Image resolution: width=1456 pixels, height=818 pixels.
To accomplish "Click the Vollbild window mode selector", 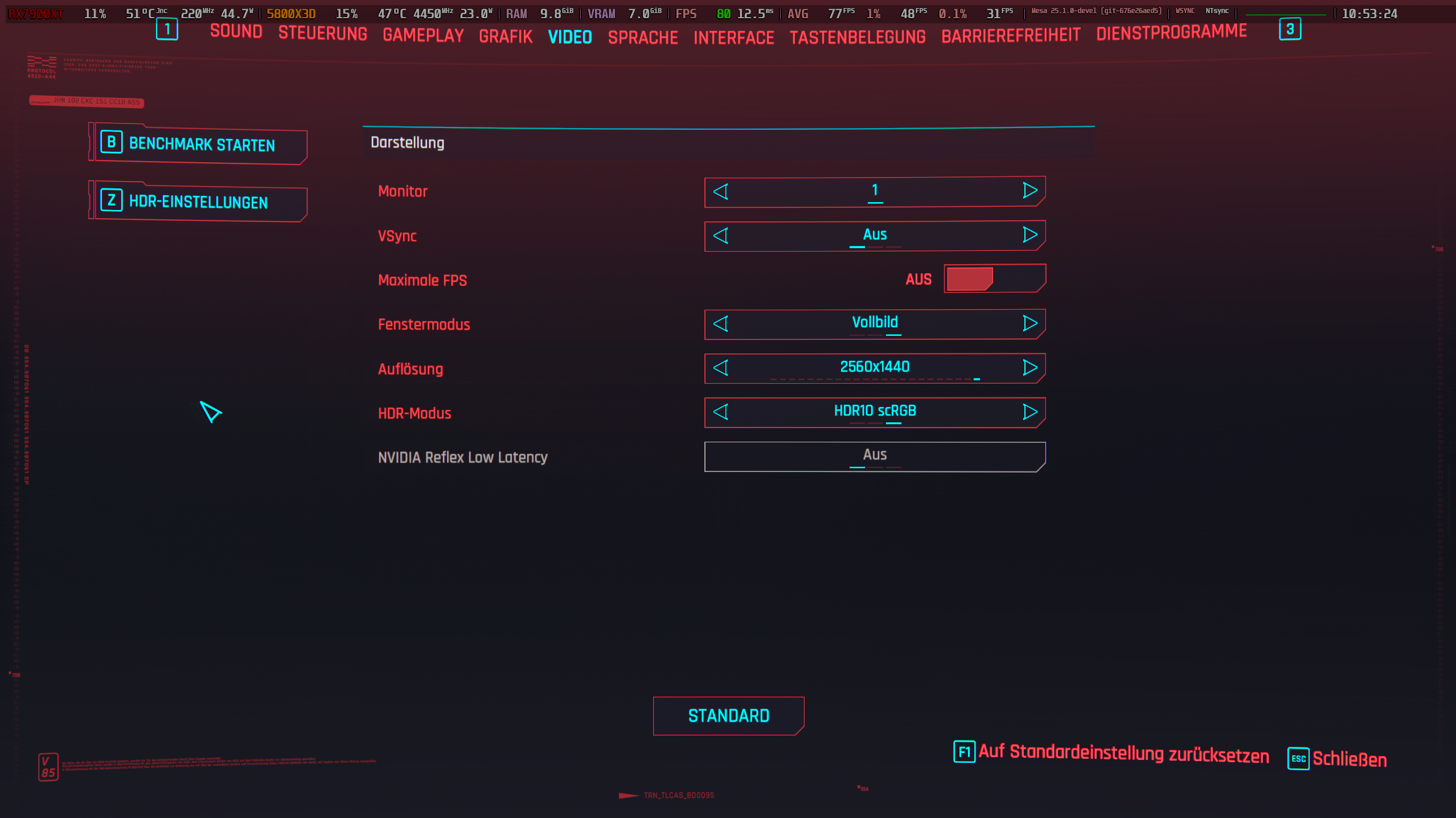I will pos(874,323).
